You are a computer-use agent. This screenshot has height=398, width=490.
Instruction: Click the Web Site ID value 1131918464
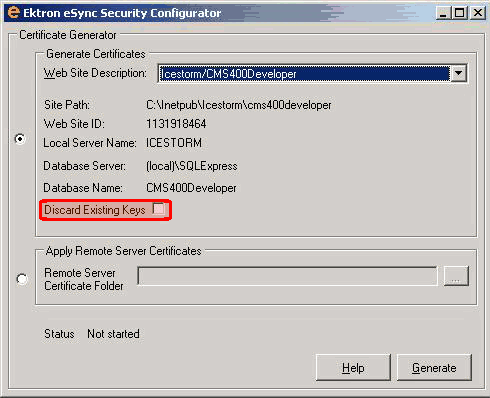[x=176, y=124]
